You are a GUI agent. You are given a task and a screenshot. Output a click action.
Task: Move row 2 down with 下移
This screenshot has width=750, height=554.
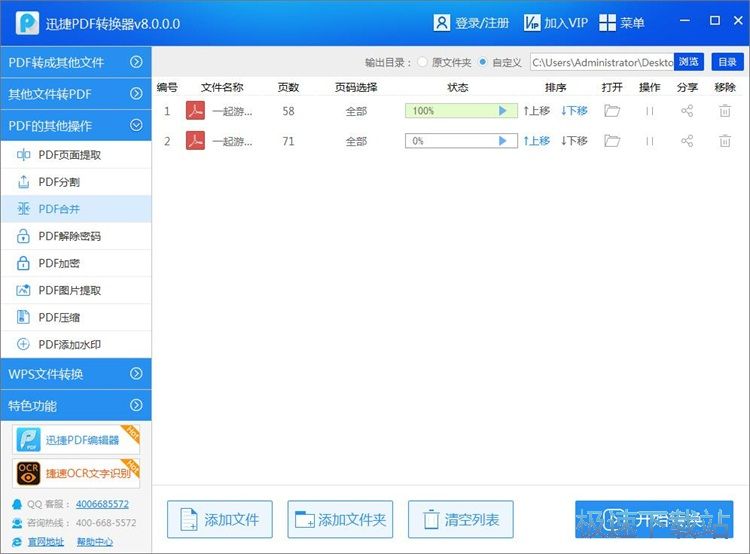(x=574, y=141)
